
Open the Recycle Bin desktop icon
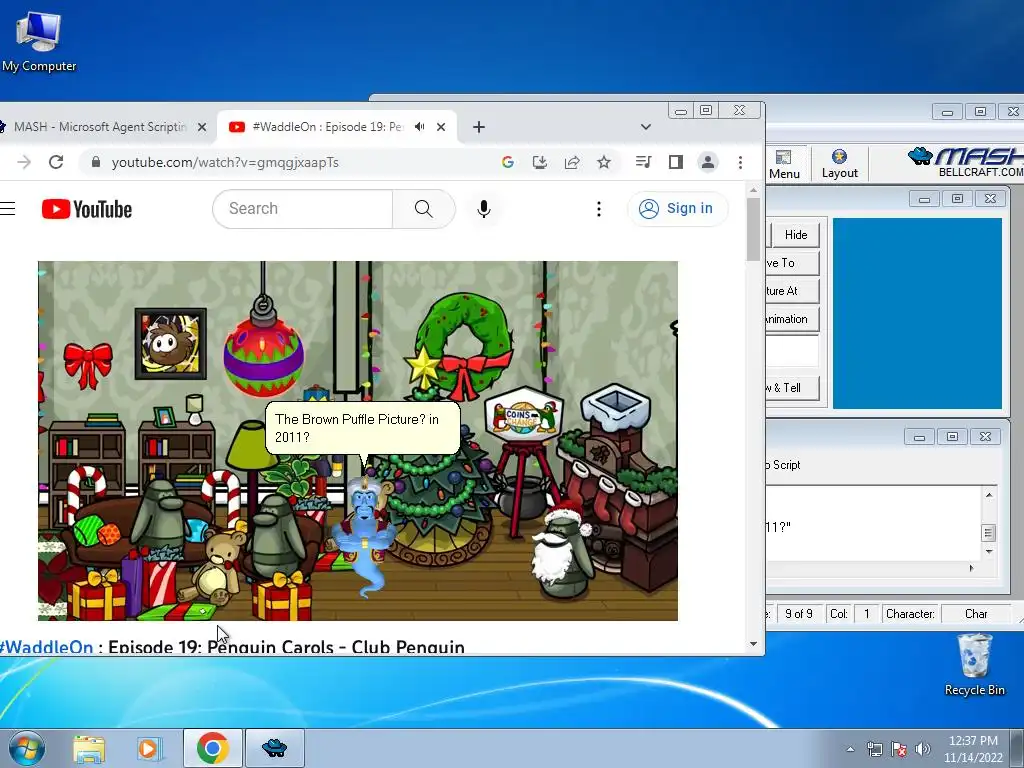[974, 664]
